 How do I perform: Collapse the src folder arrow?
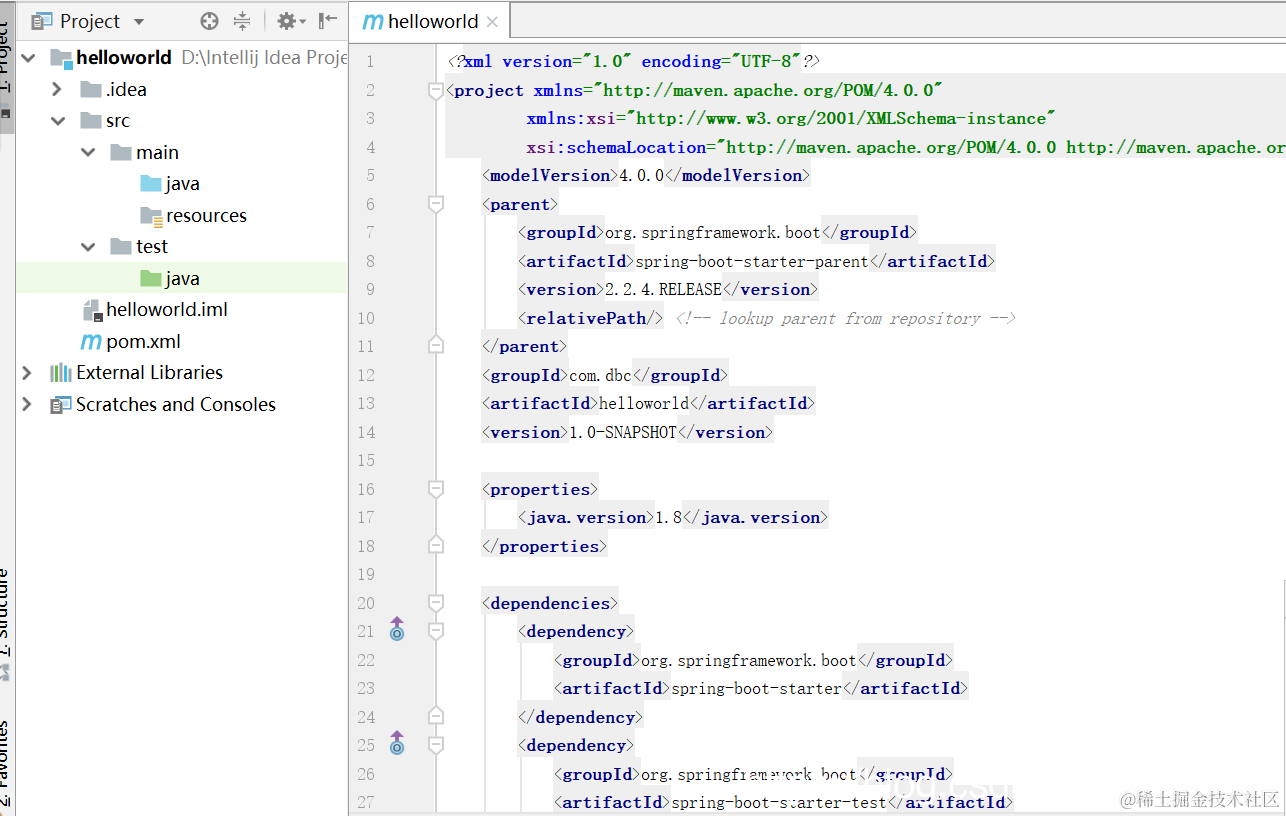(x=58, y=121)
